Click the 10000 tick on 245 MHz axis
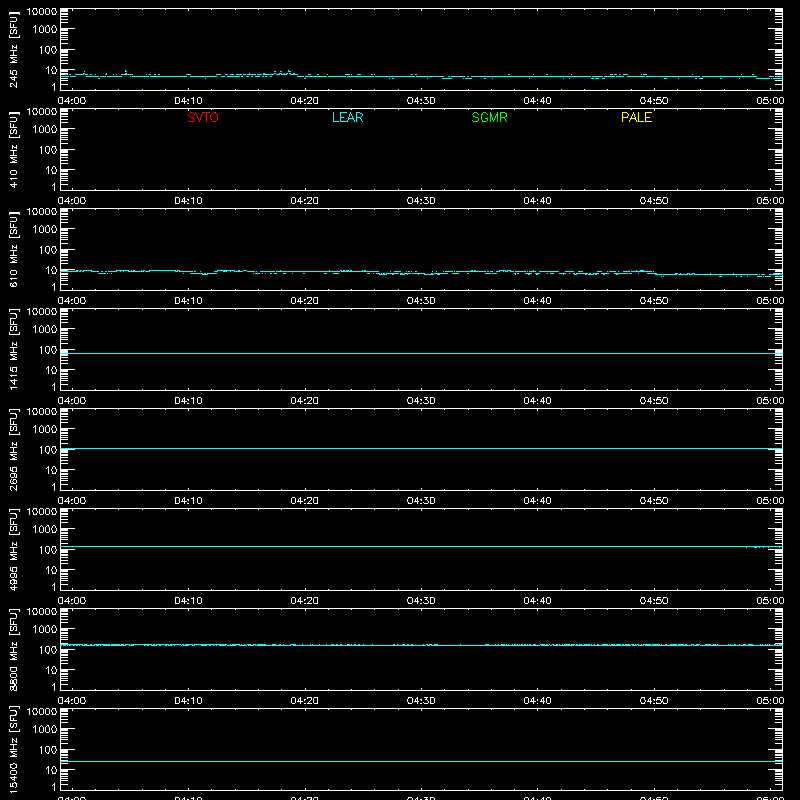Image resolution: width=800 pixels, height=800 pixels. [x=42, y=12]
